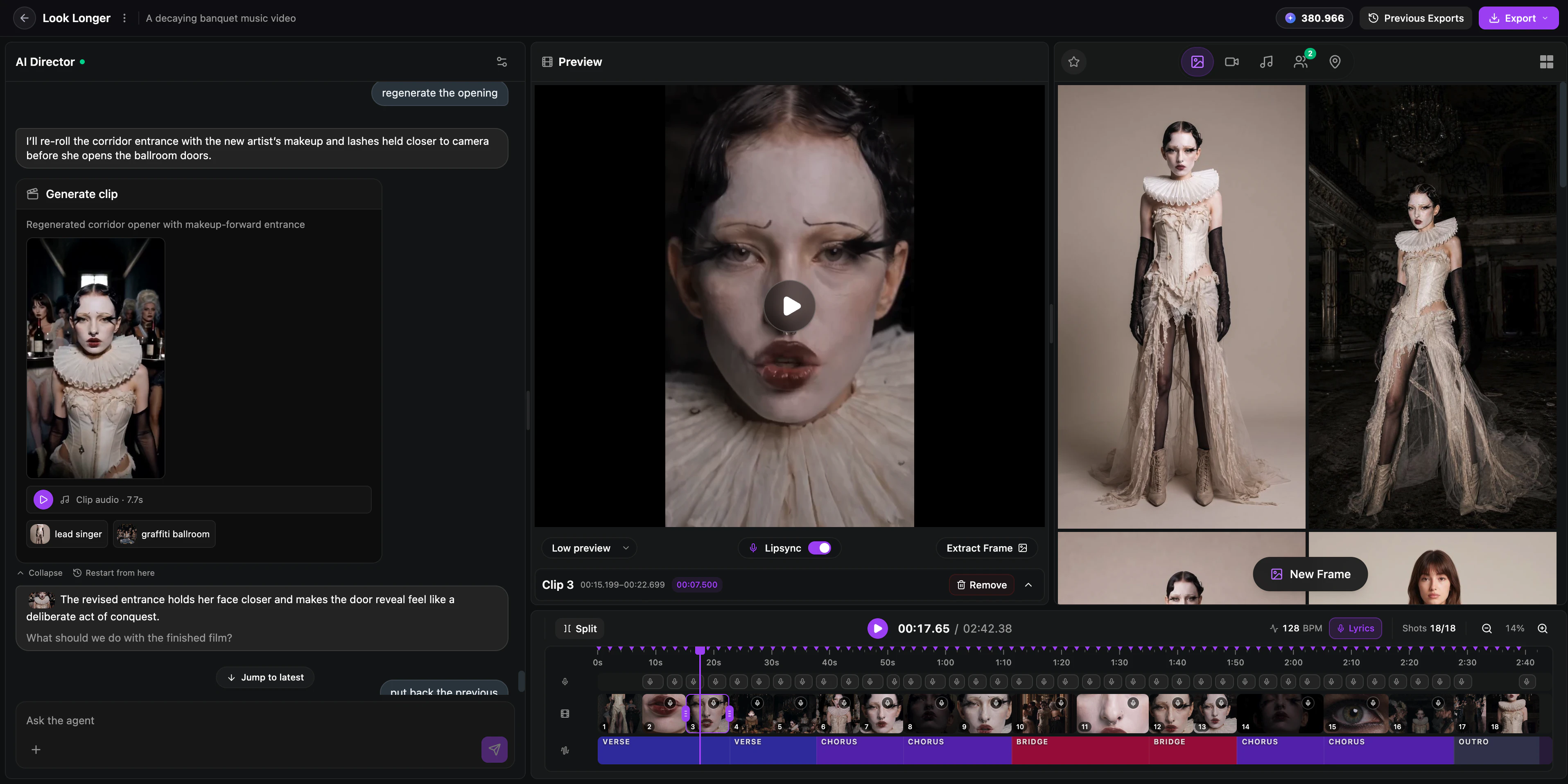Switch to the locations pin tab
The height and width of the screenshot is (784, 1568).
(1335, 62)
